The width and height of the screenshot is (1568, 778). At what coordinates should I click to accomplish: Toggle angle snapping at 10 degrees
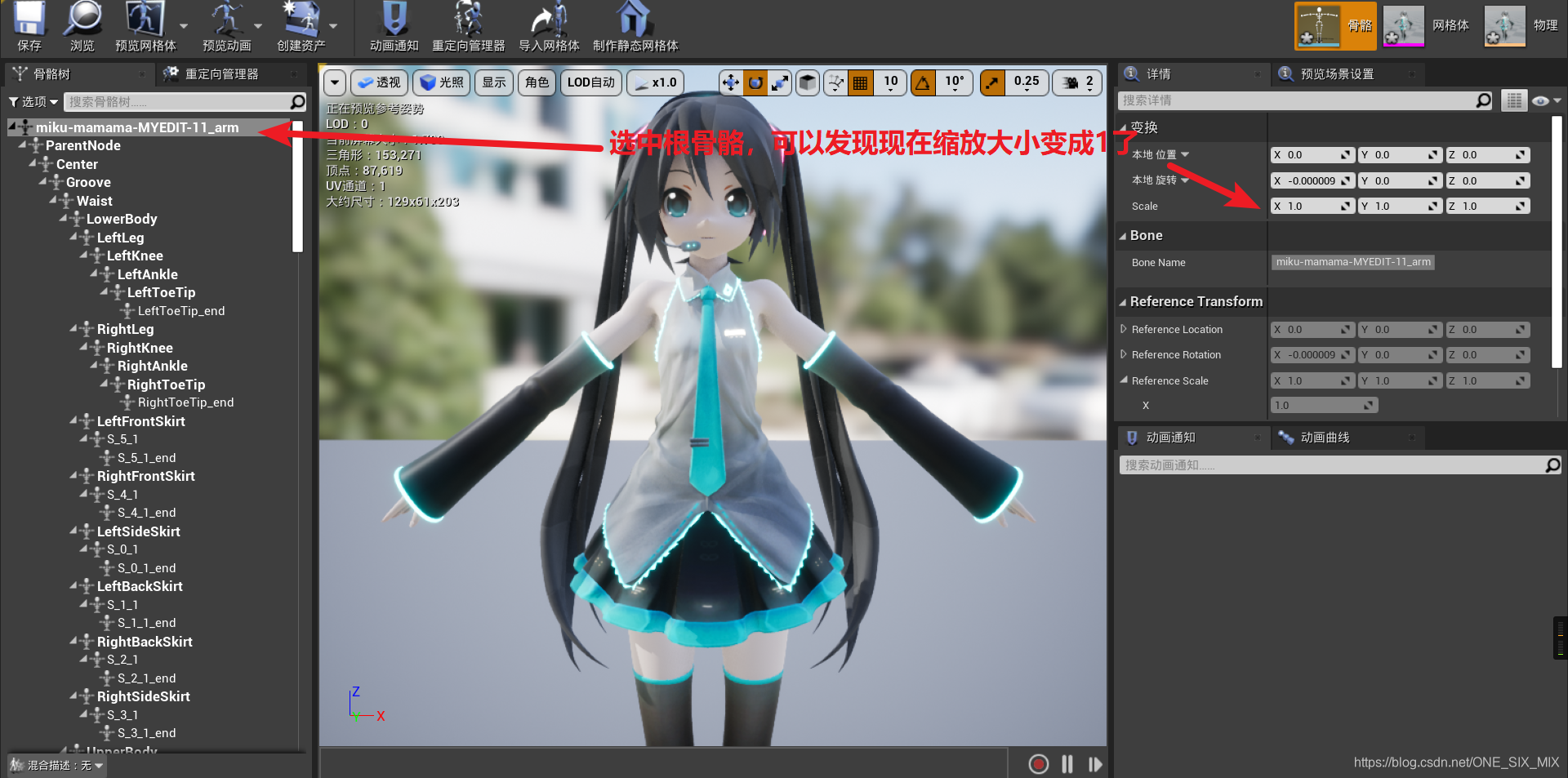click(x=923, y=82)
